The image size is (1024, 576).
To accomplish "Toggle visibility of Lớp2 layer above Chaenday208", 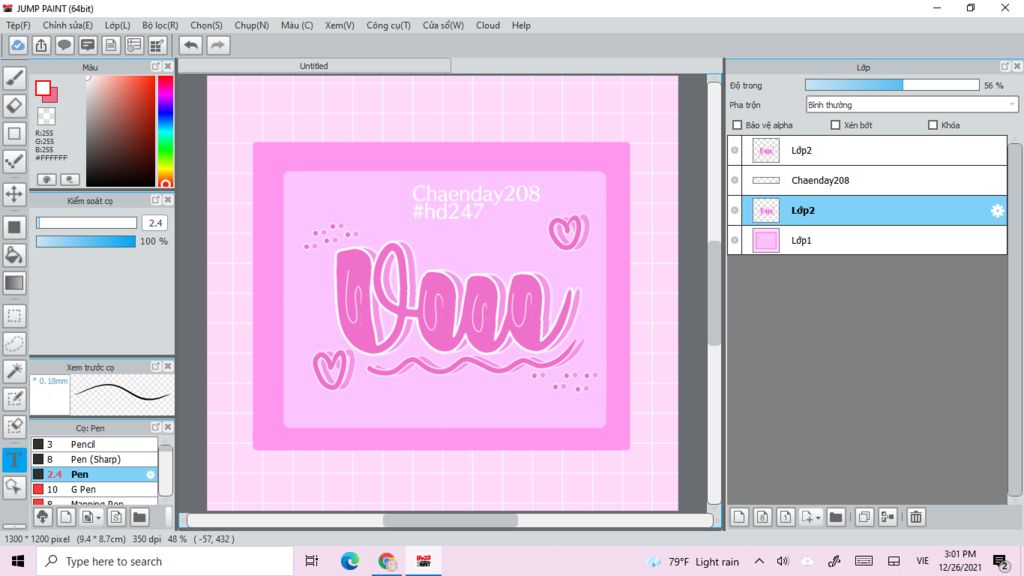I will 735,150.
